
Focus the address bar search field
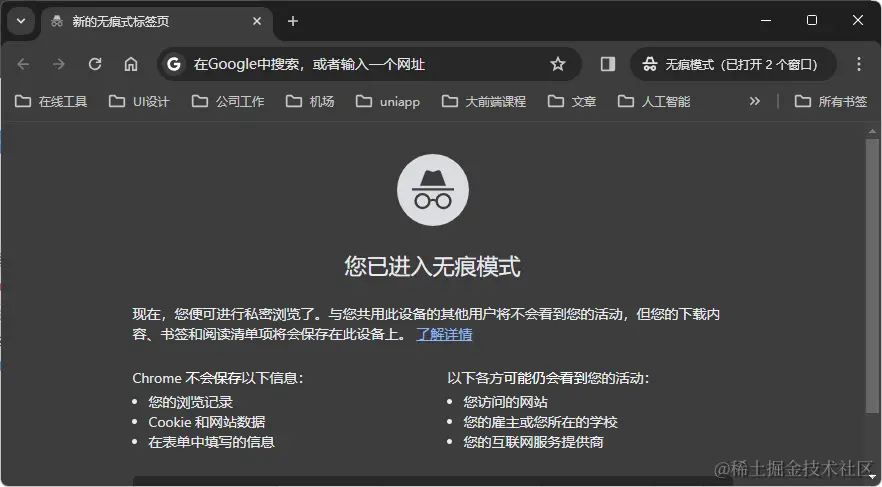coord(369,64)
